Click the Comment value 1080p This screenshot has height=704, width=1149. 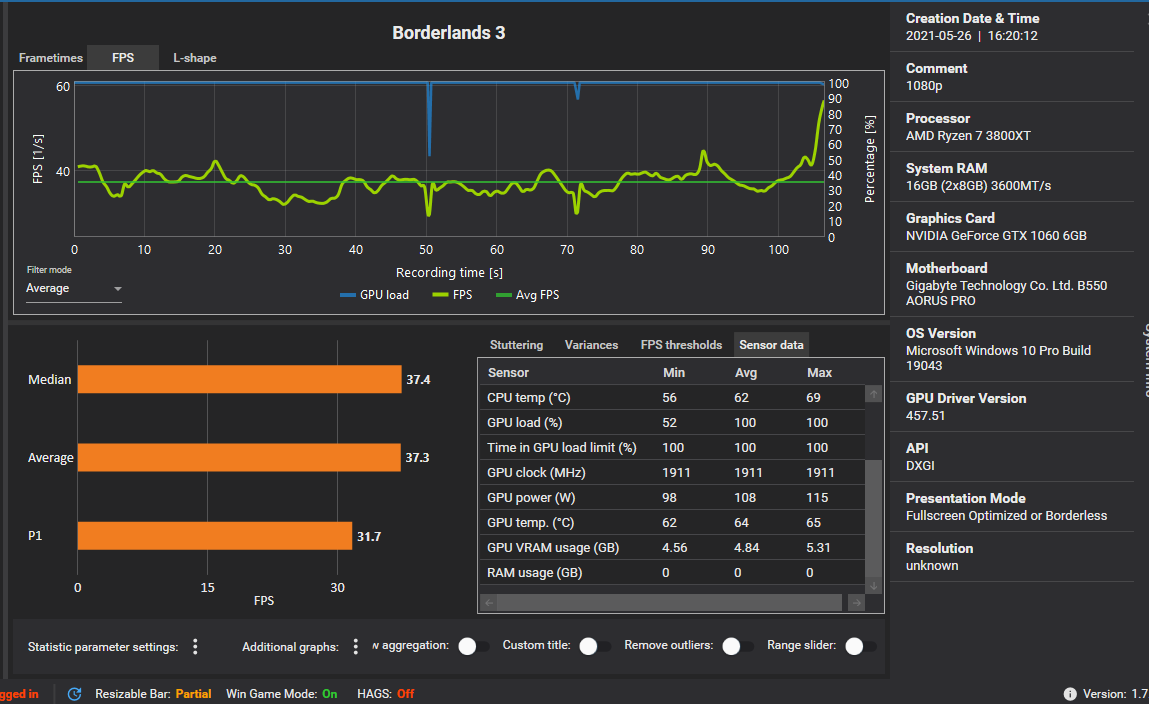pyautogui.click(x=924, y=86)
